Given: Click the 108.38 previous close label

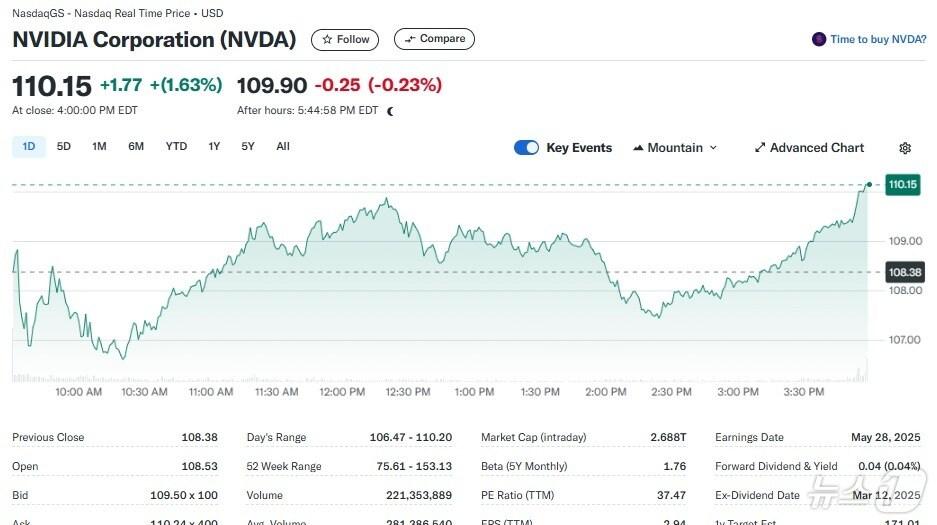Looking at the screenshot, I should click(x=902, y=272).
